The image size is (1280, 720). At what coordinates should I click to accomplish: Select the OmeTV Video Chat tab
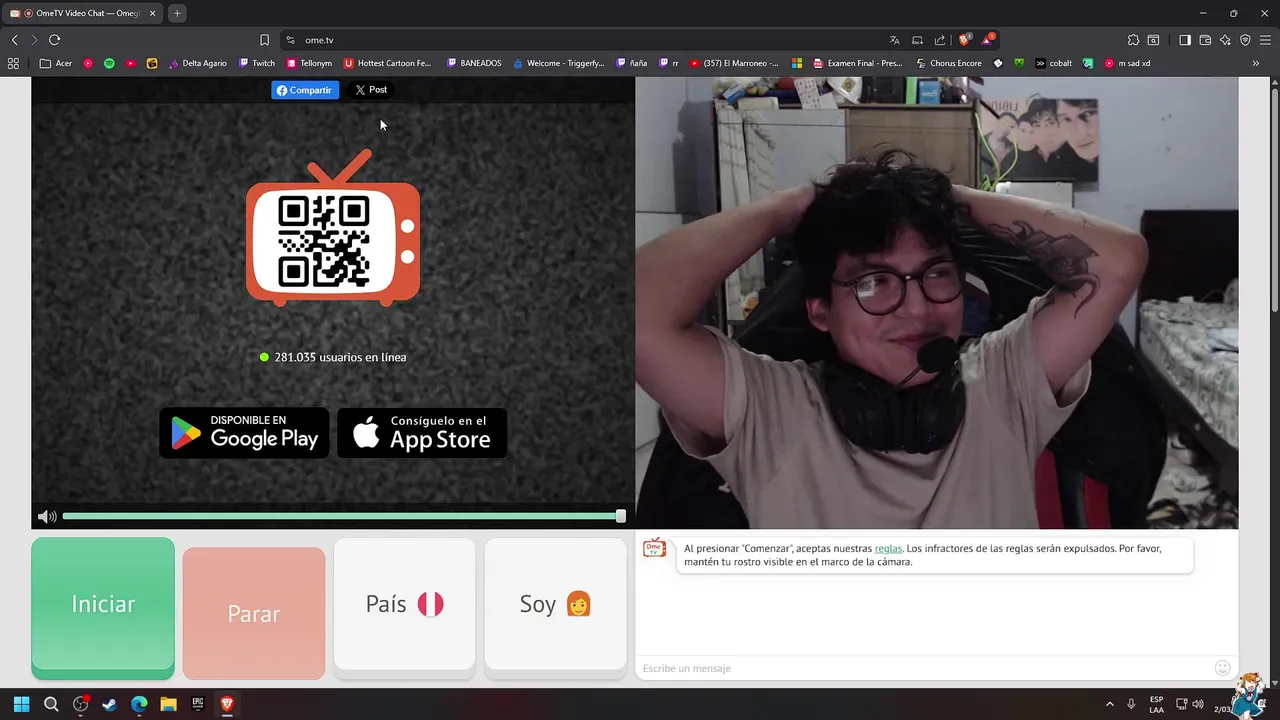click(83, 13)
